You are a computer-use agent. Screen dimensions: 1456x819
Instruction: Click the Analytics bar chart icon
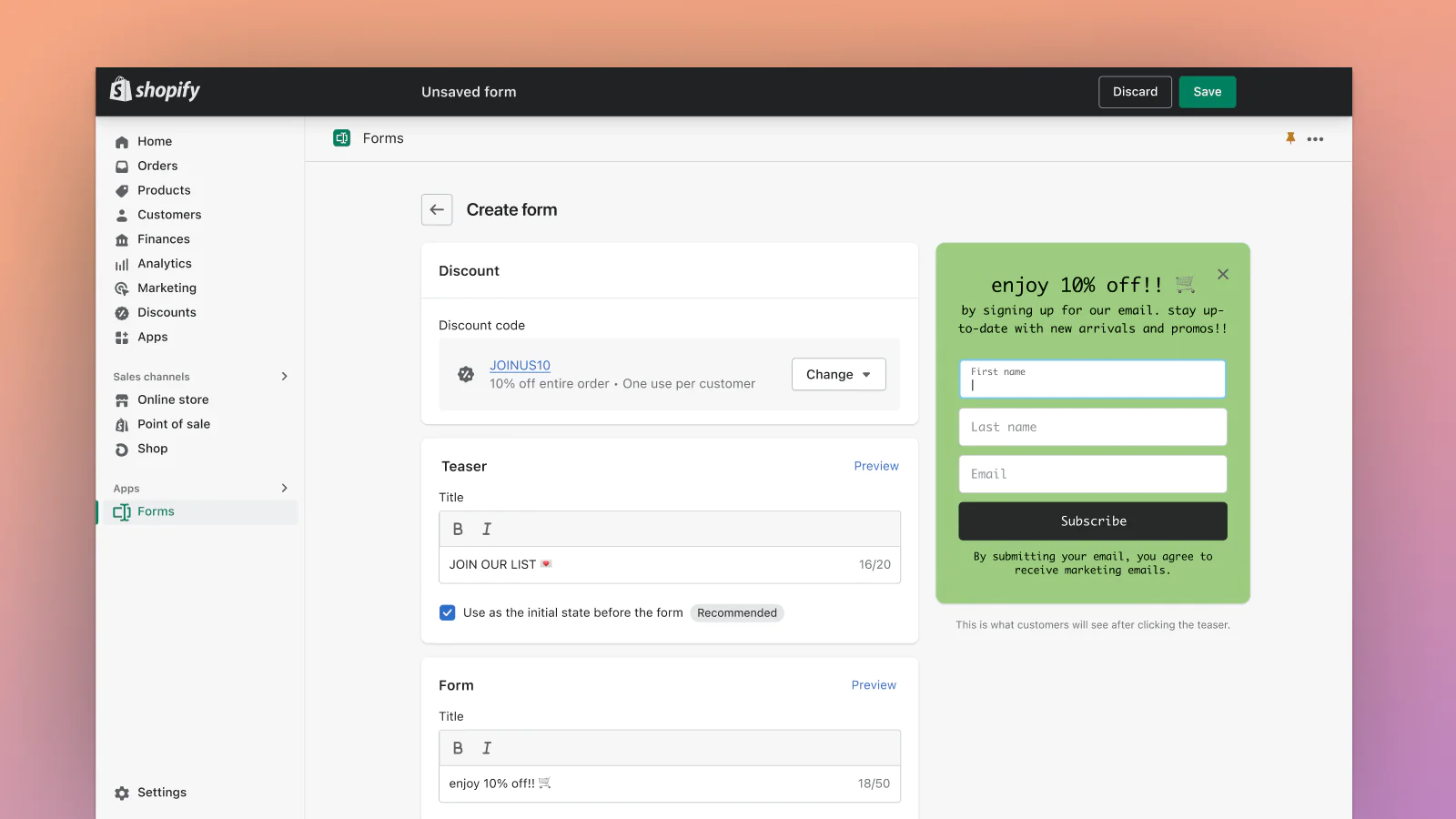(x=122, y=265)
